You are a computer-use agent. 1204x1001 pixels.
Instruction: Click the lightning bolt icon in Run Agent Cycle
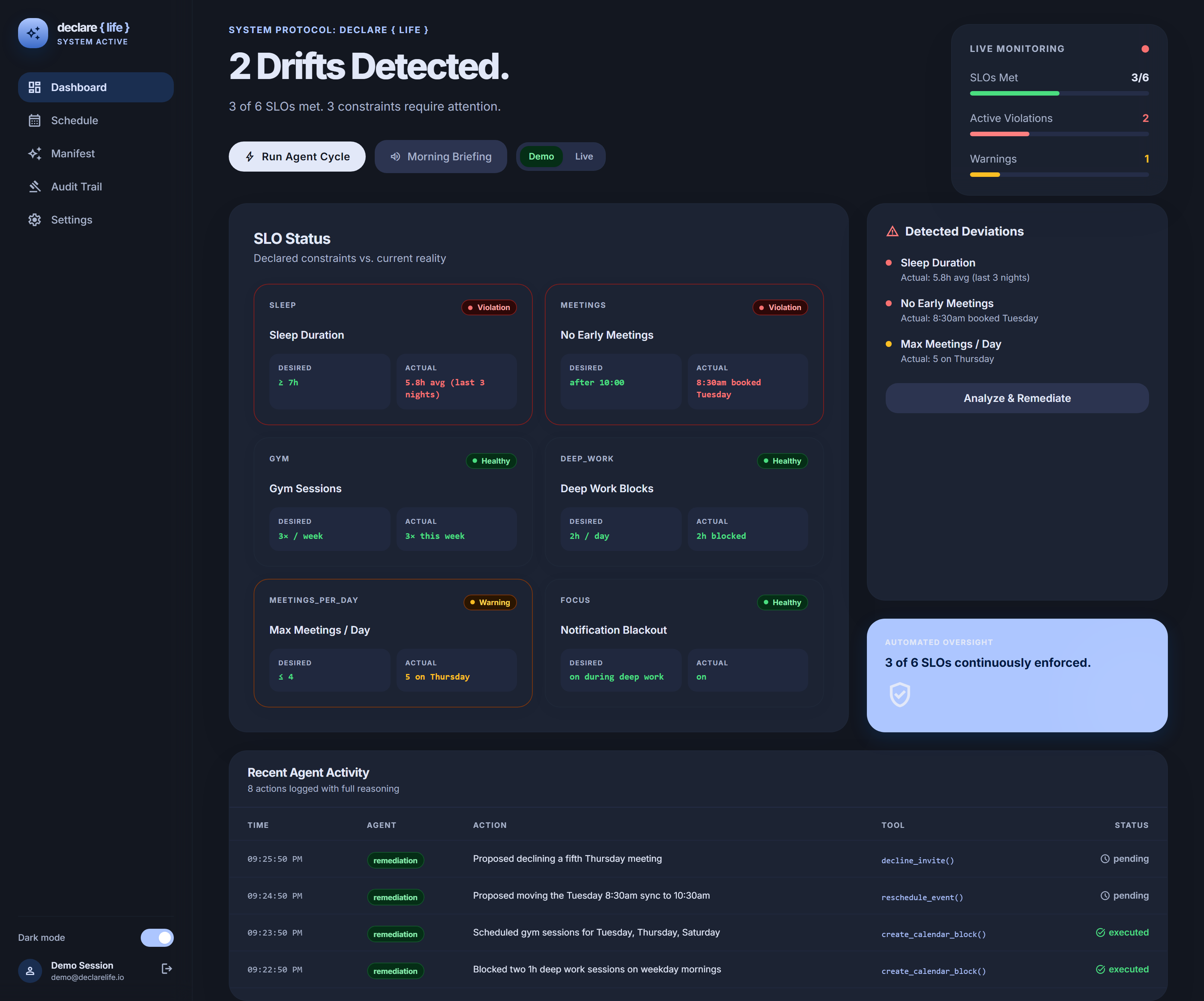[x=249, y=157]
